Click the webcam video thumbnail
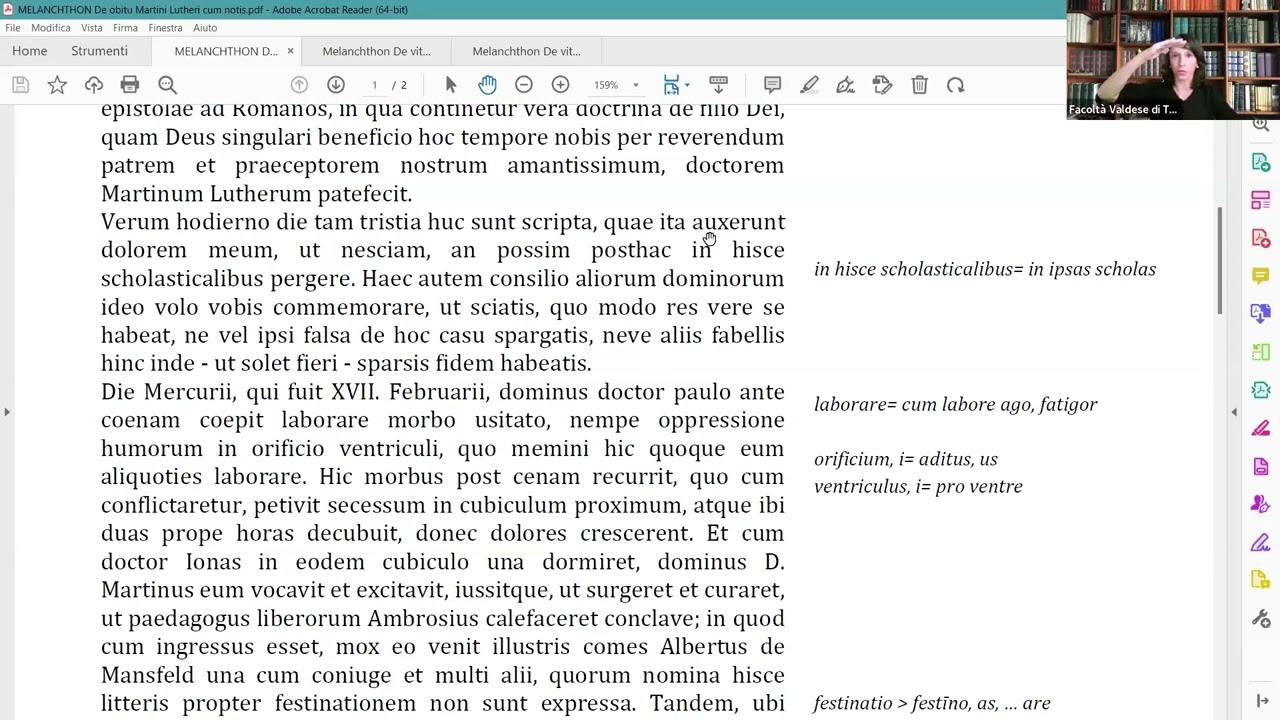The image size is (1280, 720). pos(1173,60)
